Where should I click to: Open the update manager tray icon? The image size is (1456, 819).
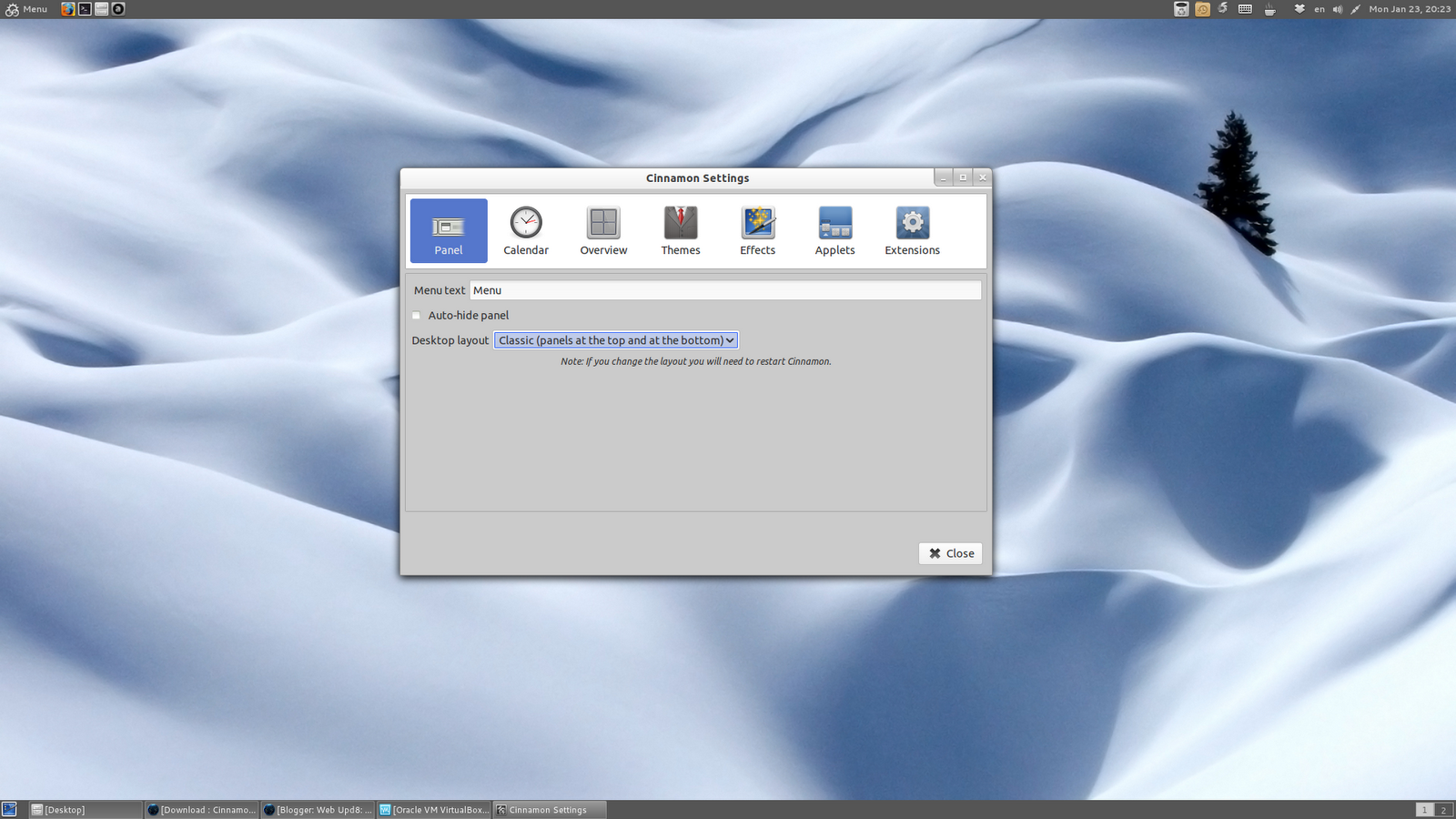point(1222,9)
